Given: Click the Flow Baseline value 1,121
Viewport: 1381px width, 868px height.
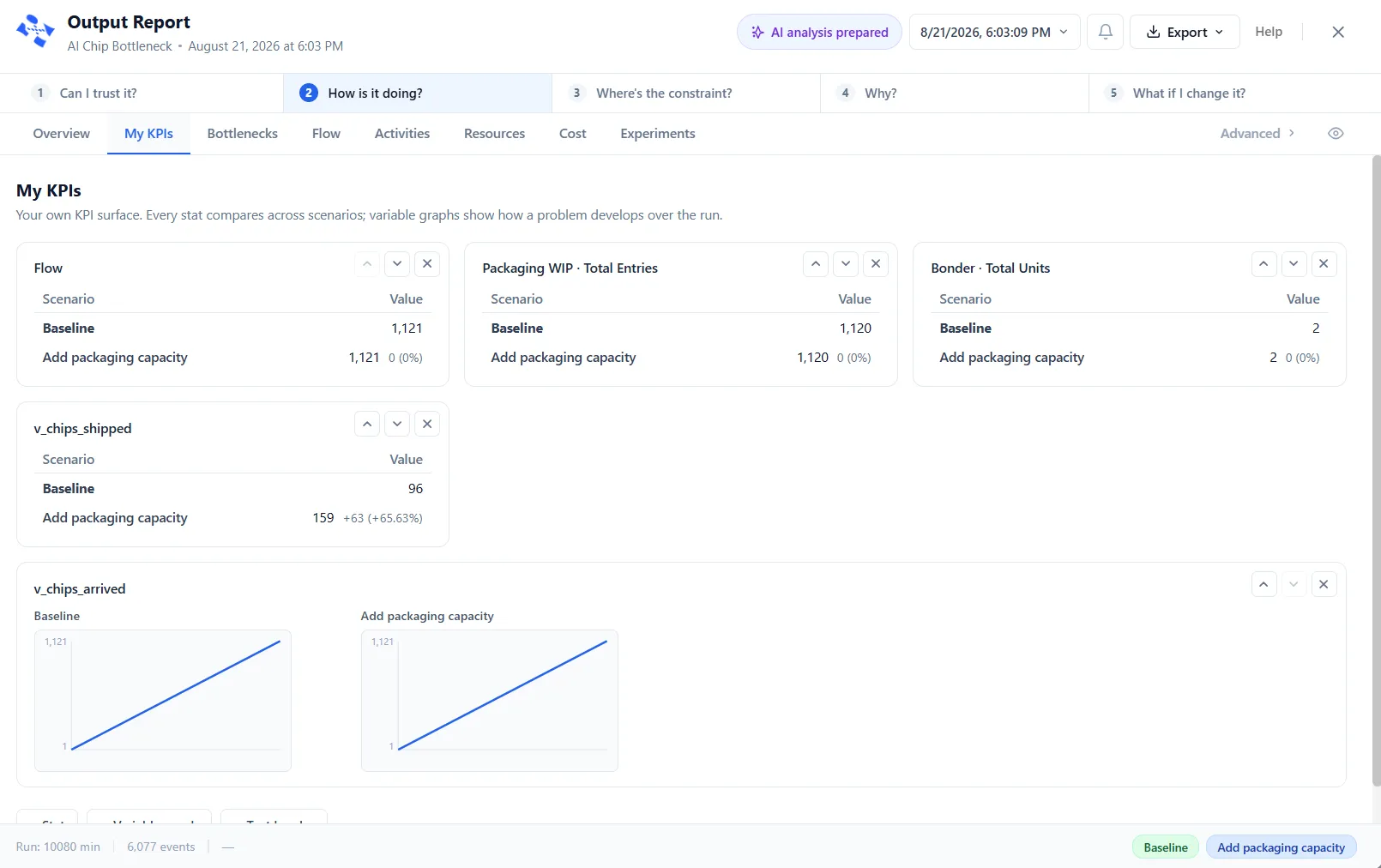Looking at the screenshot, I should (x=407, y=328).
